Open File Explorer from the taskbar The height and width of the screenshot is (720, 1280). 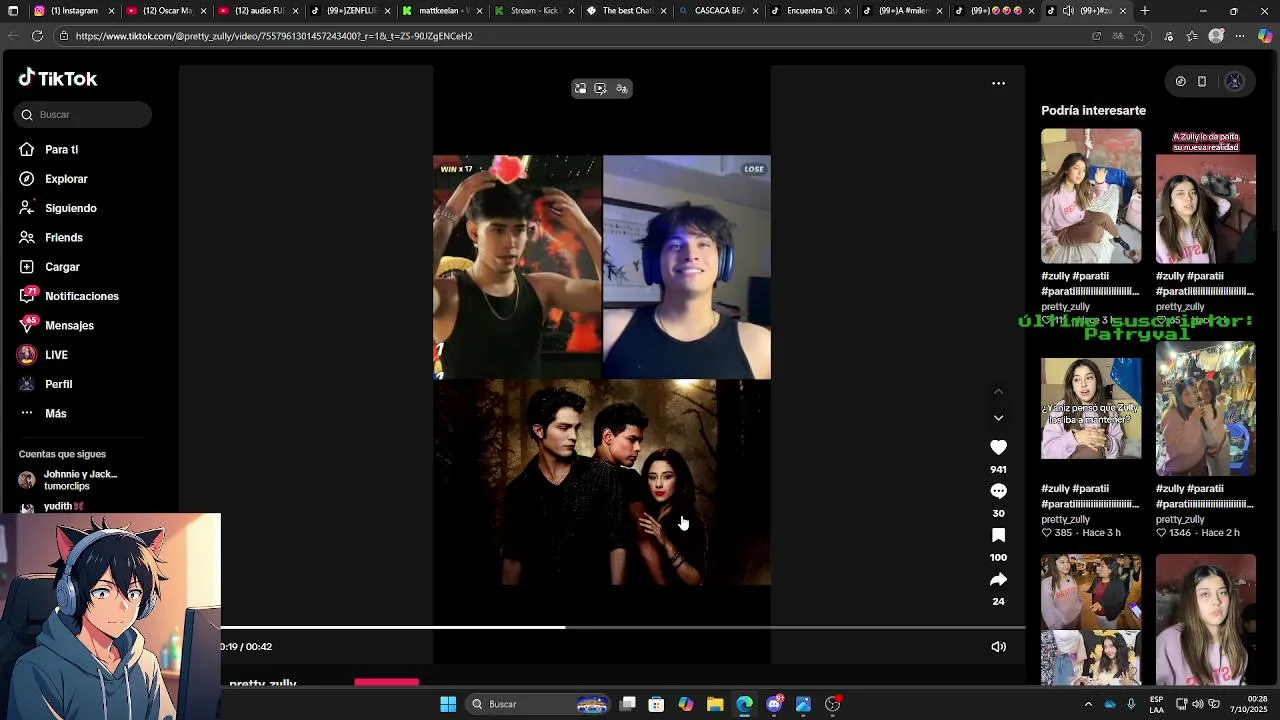(715, 704)
